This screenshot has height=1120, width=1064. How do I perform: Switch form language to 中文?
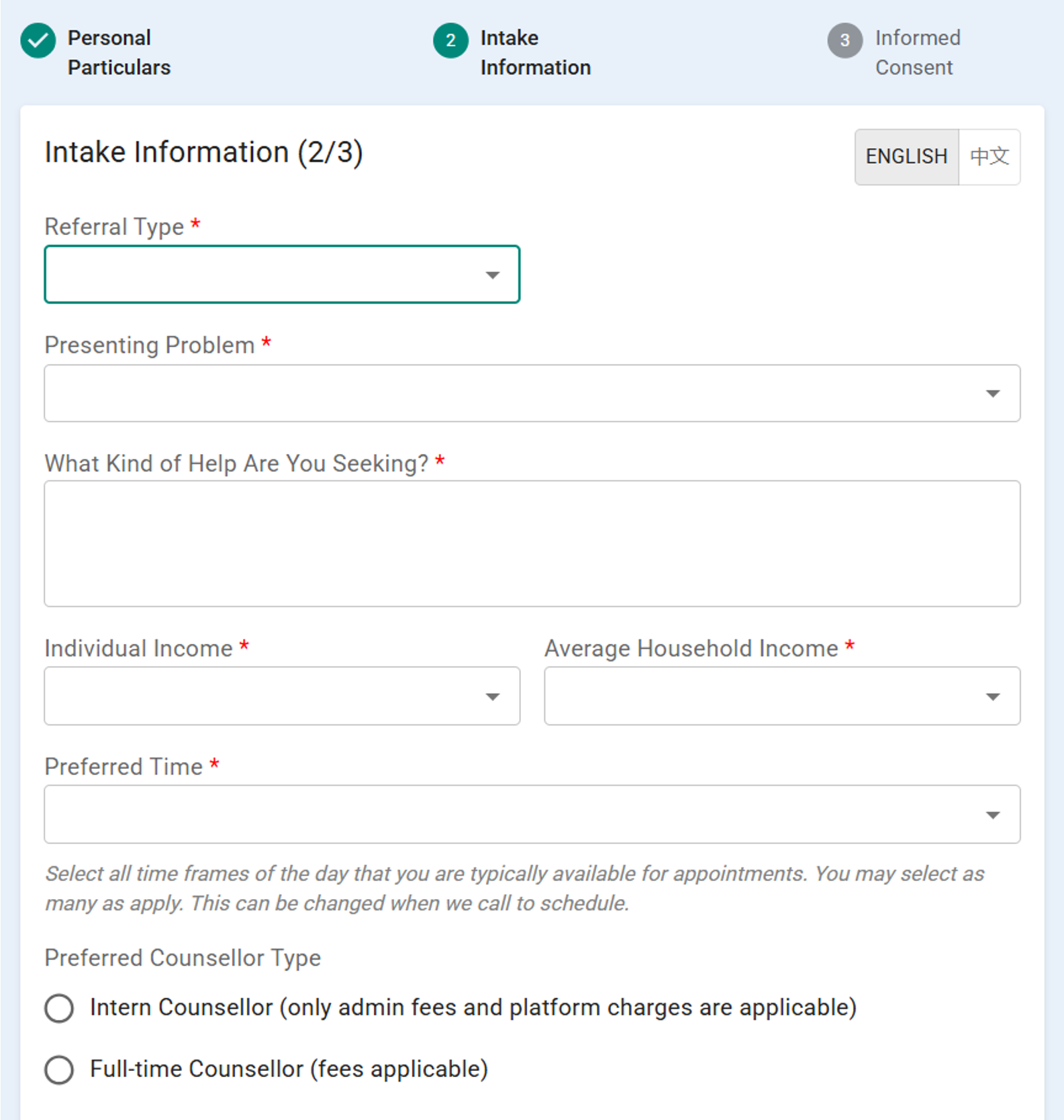989,156
